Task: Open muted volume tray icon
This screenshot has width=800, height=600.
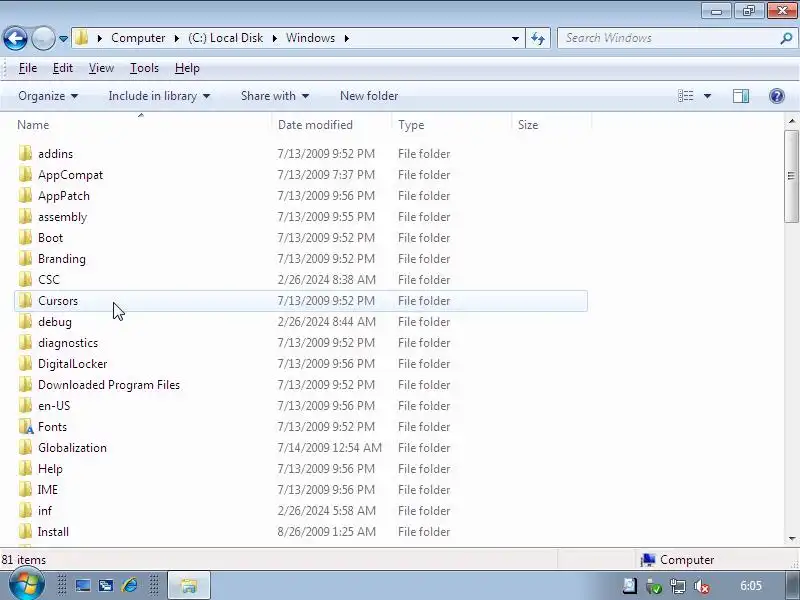Action: 702,586
